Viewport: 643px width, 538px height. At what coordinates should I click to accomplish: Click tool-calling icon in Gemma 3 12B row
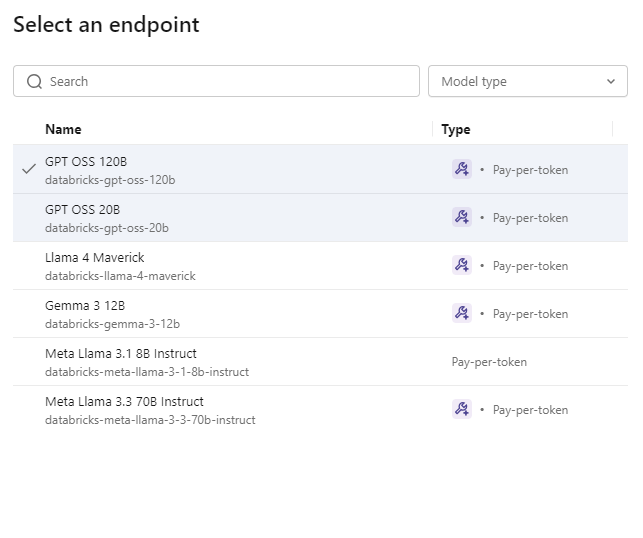pyautogui.click(x=462, y=313)
